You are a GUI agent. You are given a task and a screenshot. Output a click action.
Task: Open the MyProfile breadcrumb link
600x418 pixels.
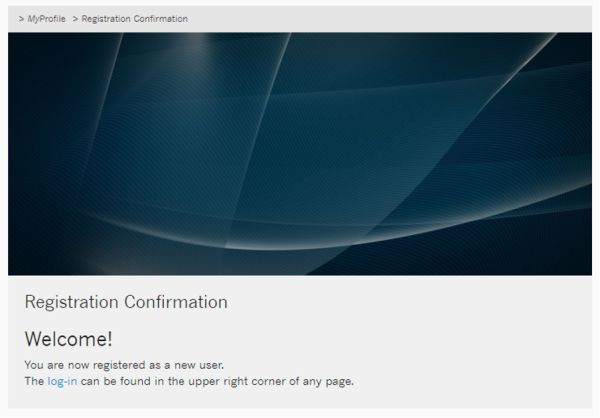point(46,19)
